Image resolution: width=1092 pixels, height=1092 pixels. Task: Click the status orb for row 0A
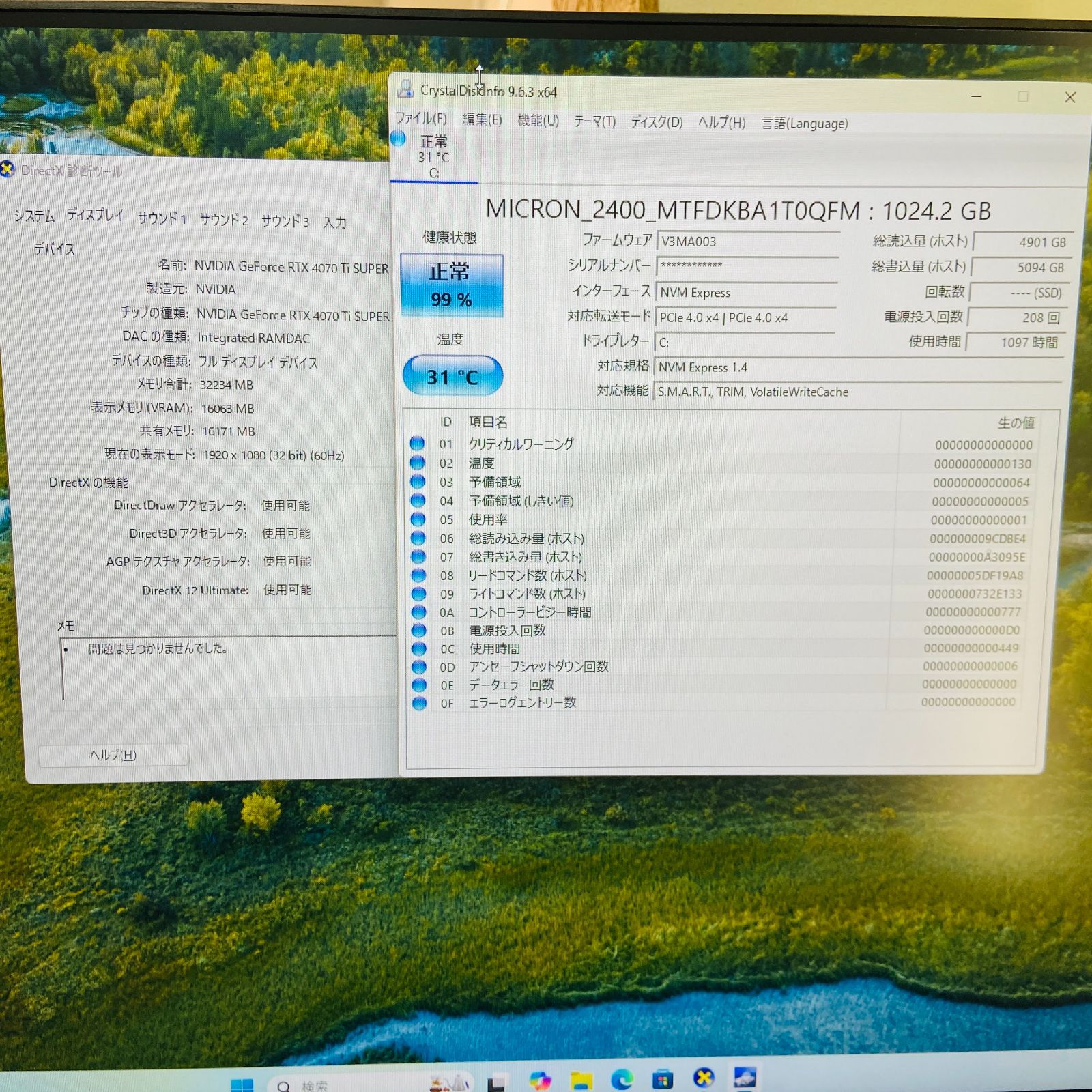click(x=418, y=612)
